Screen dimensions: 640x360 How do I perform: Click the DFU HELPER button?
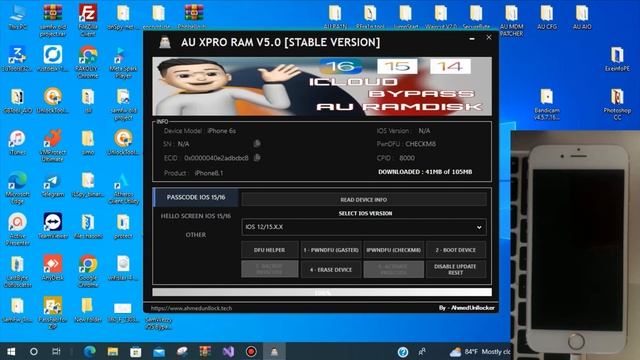[269, 250]
